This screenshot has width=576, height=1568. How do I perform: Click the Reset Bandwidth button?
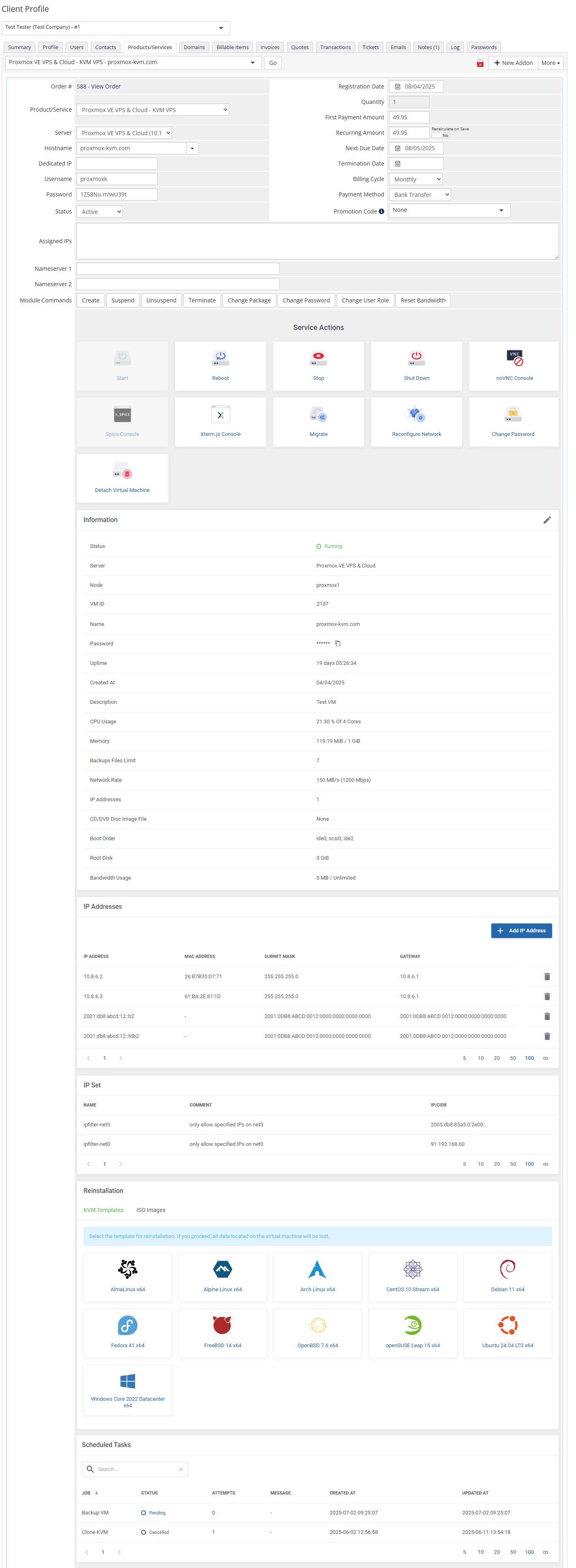(x=423, y=301)
